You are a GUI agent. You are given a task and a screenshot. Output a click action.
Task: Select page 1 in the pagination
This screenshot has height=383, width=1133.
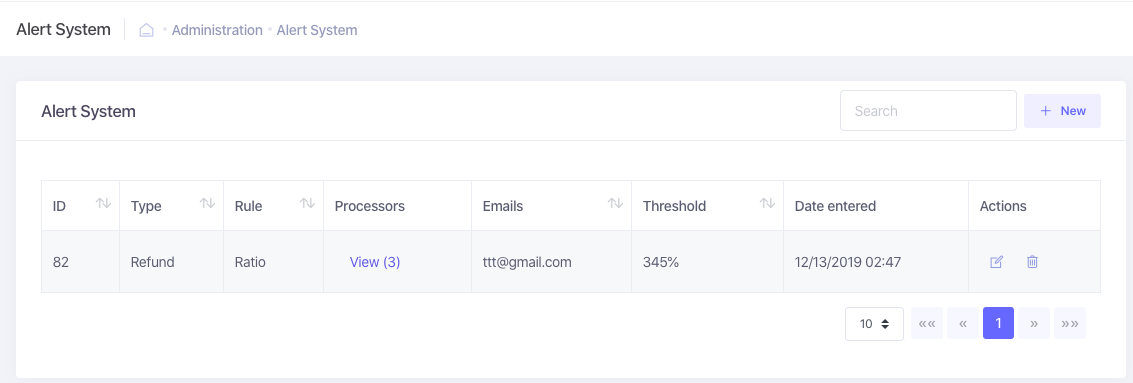999,323
